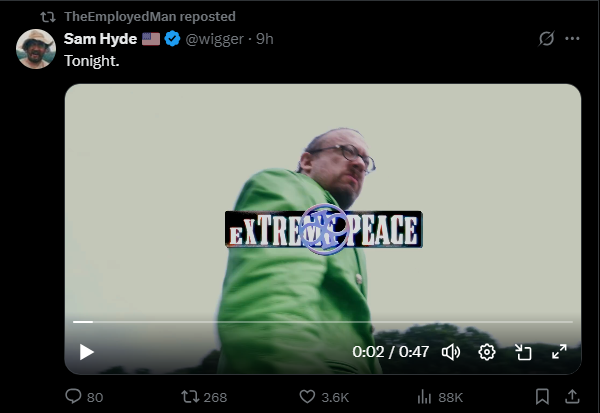Open Sam Hyde's profile avatar

(x=36, y=49)
